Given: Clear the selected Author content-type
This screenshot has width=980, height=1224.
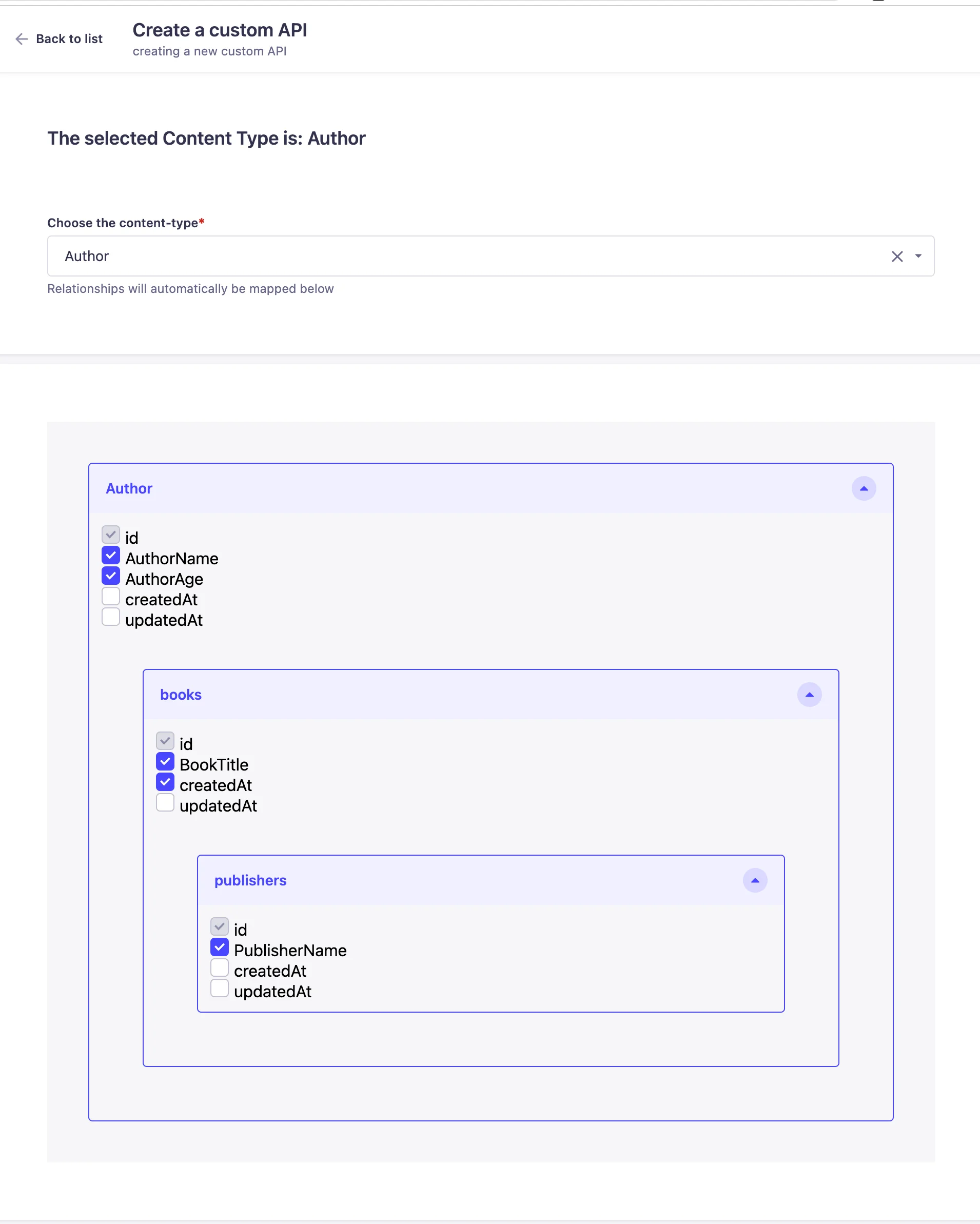Looking at the screenshot, I should [896, 256].
